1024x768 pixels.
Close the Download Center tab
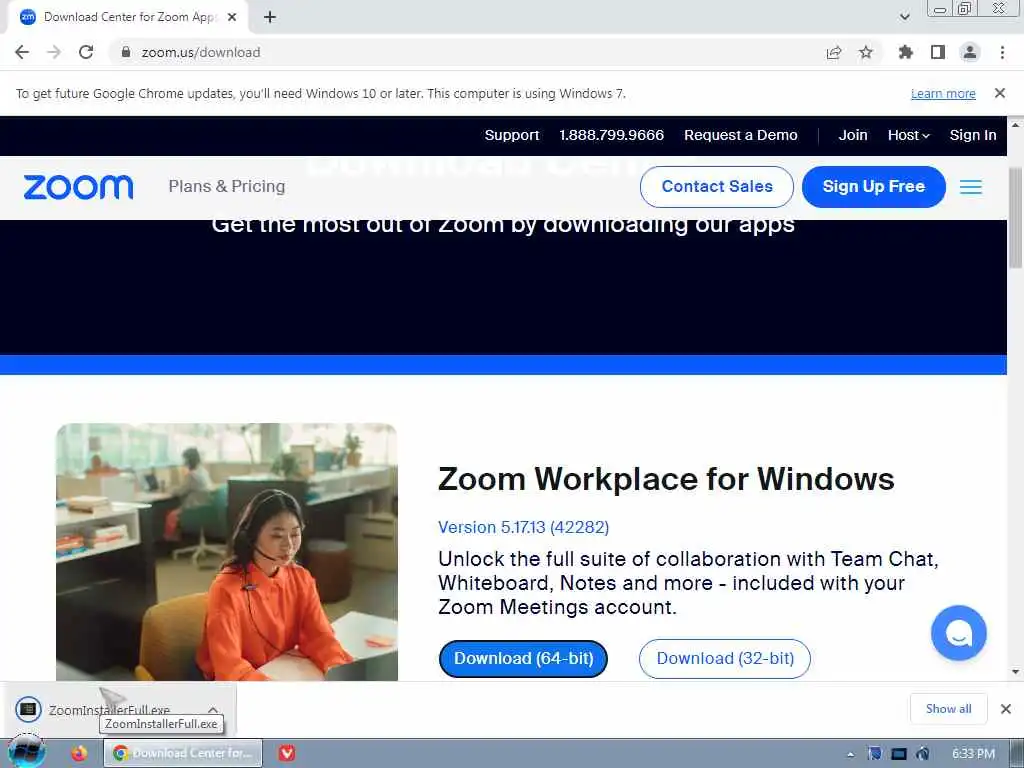pos(232,17)
